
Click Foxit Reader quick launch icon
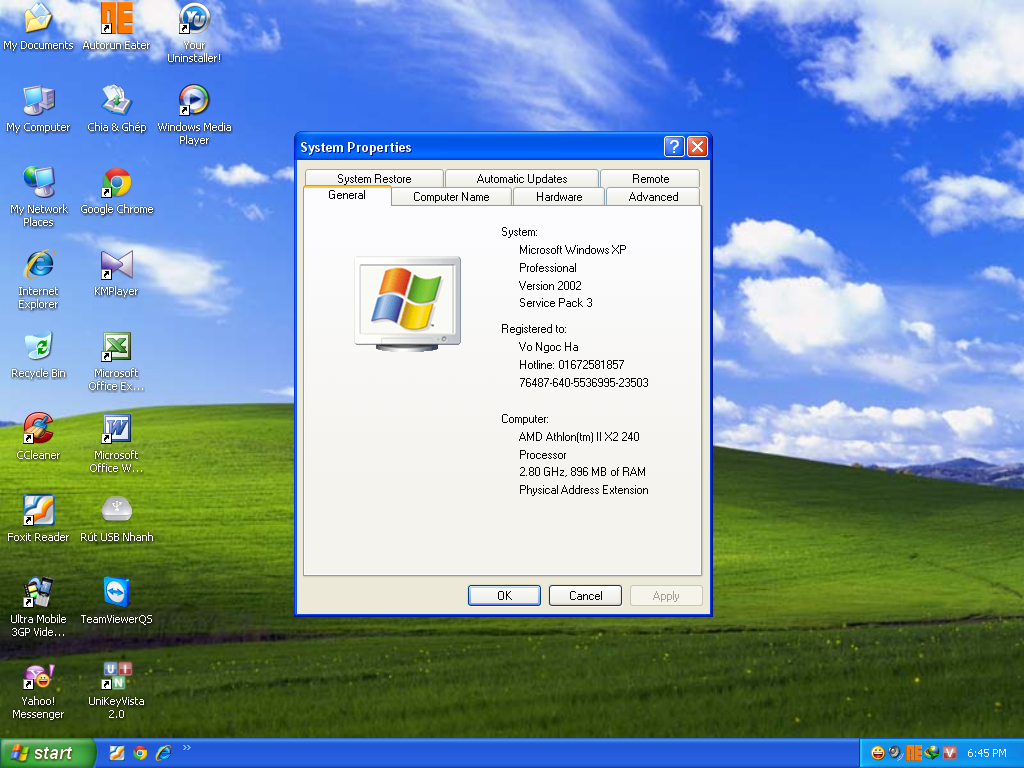(x=117, y=753)
